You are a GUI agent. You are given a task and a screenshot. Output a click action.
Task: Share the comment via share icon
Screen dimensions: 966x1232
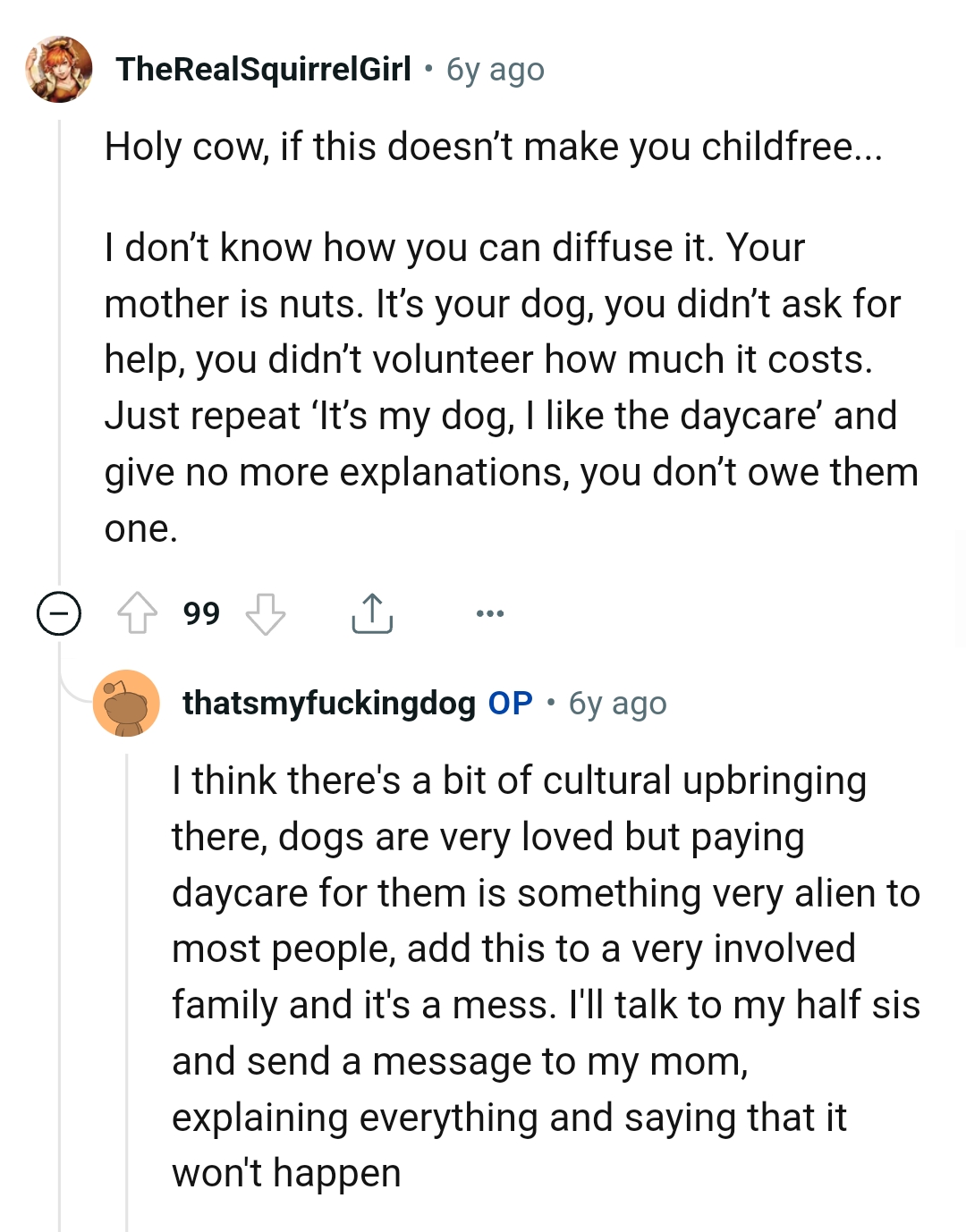372,613
